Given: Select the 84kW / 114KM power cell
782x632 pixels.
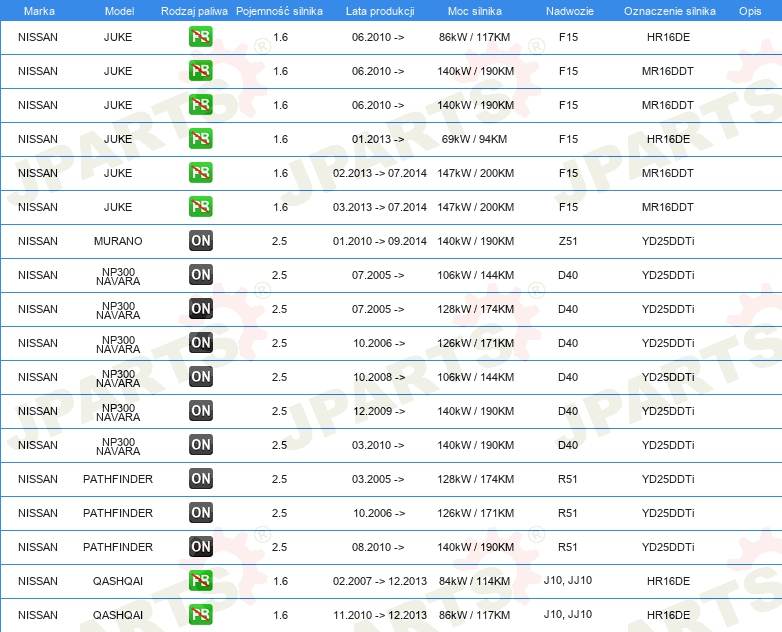Looking at the screenshot, I should pyautogui.click(x=474, y=581).
